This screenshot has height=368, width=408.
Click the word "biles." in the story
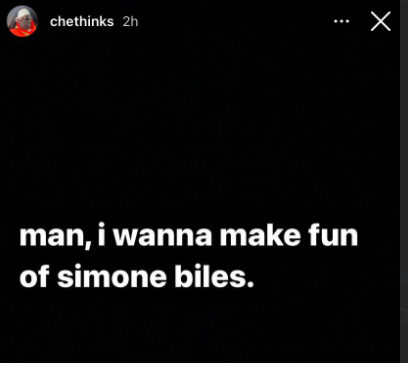point(214,276)
